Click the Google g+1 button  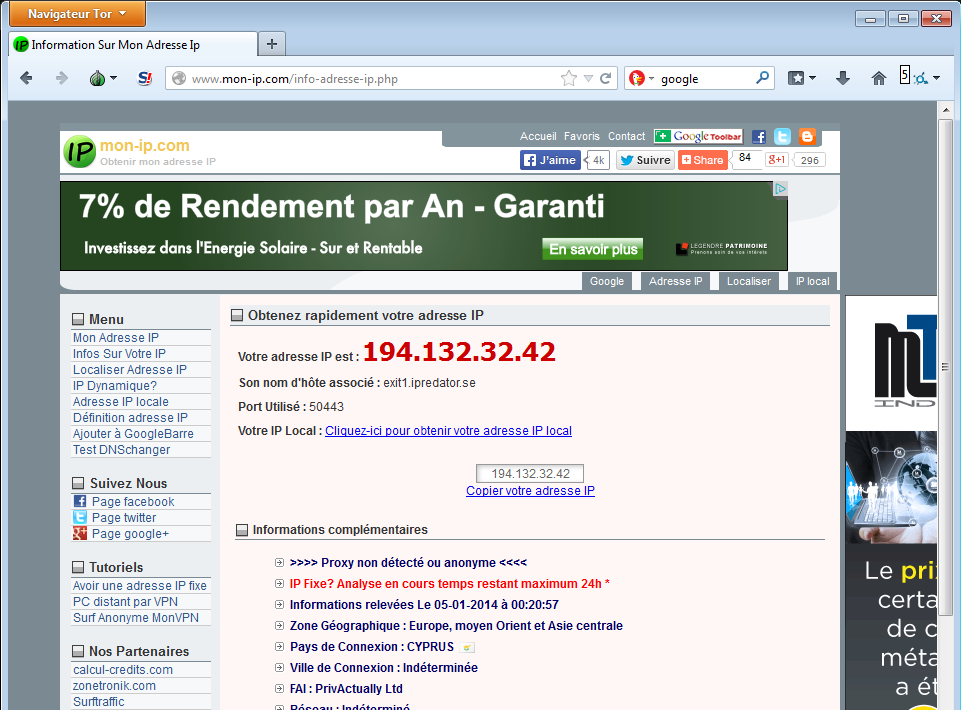(777, 160)
